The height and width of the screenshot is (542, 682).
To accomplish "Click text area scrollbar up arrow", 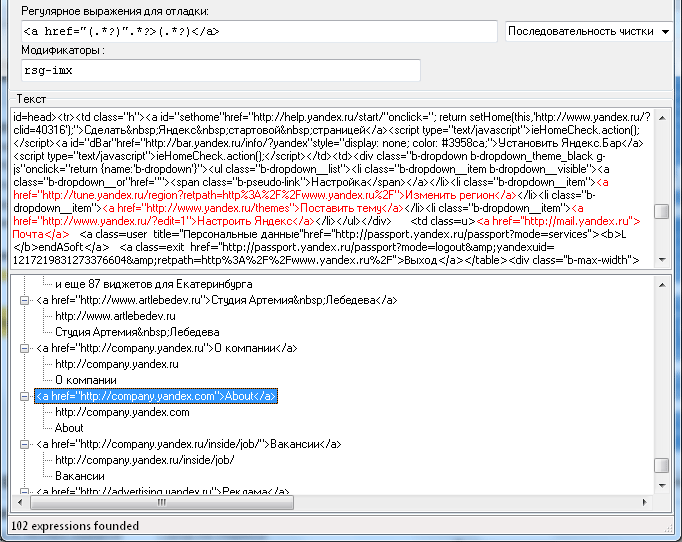I will click(662, 118).
